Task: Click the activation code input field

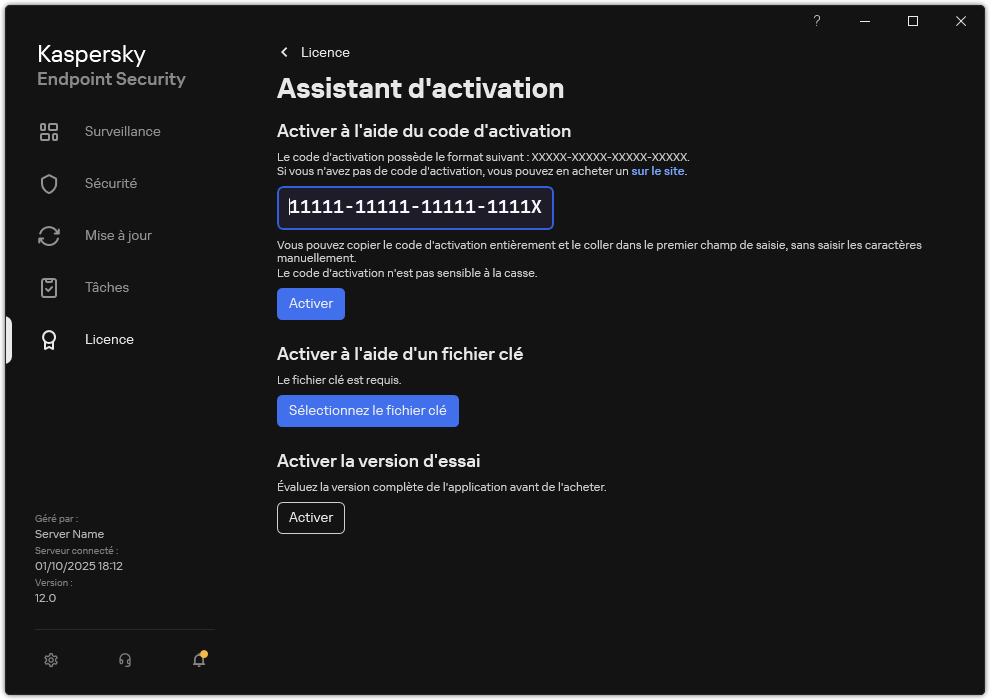Action: (414, 208)
